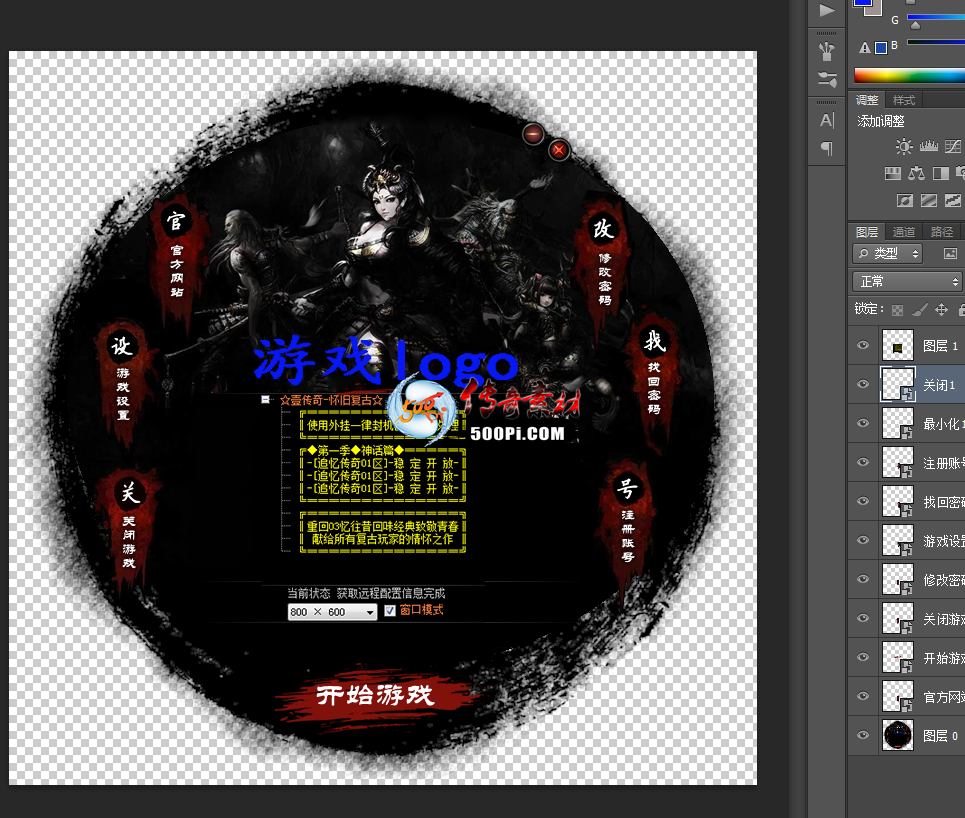The width and height of the screenshot is (965, 818).
Task: Open the Actions panel play icon
Action: pyautogui.click(x=827, y=10)
